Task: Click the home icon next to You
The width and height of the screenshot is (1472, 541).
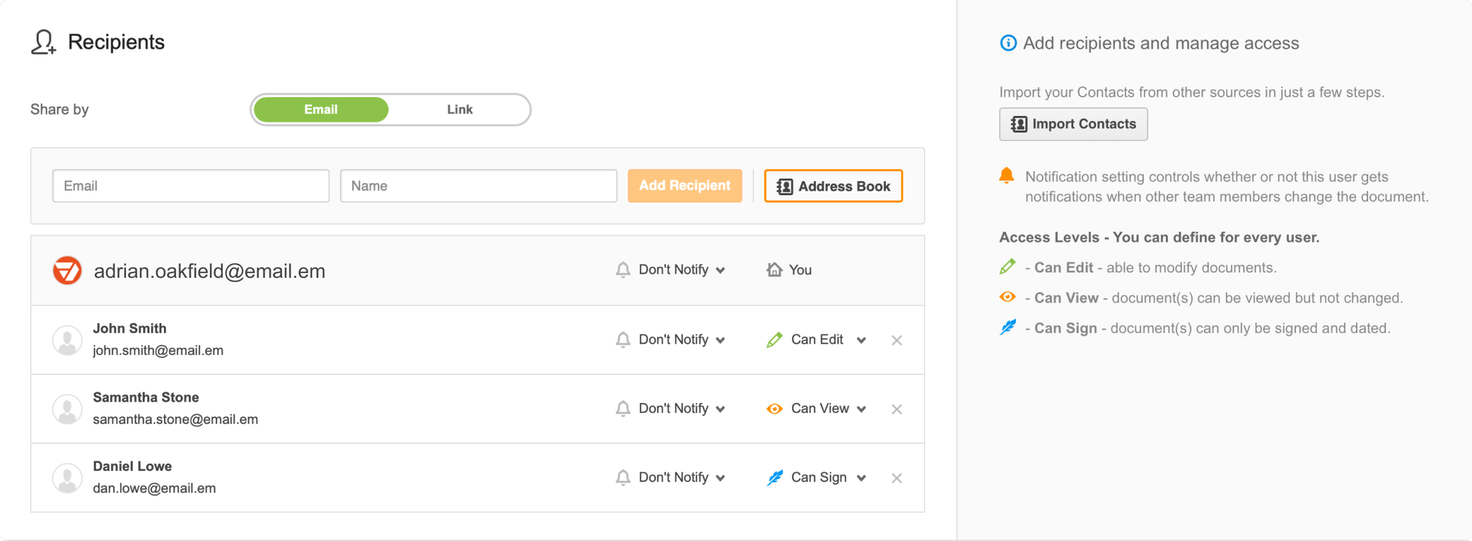Action: (774, 270)
